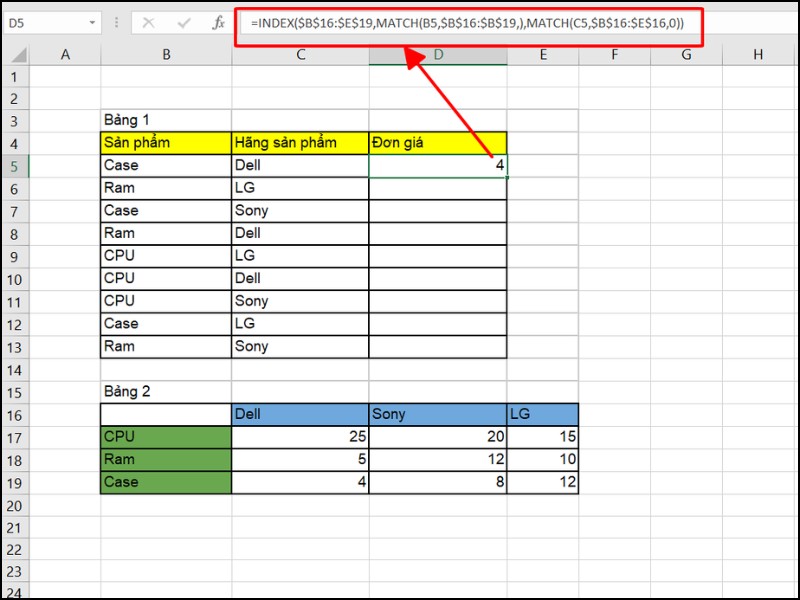Click the green 'CPU' cell in Bảng 2

pyautogui.click(x=166, y=437)
